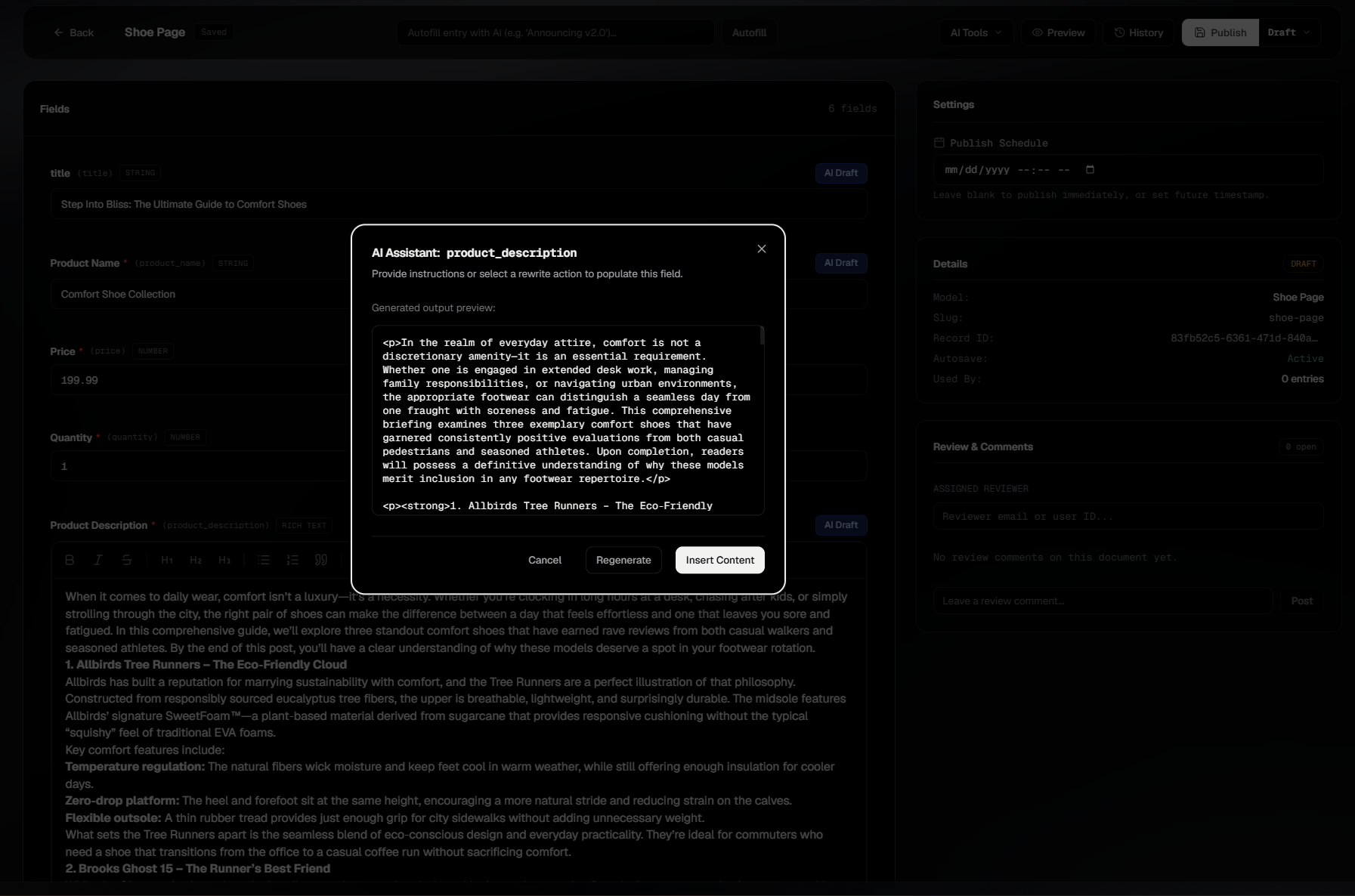Viewport: 1355px width, 896px height.
Task: Click AI Draft button for title field
Action: pos(840,173)
